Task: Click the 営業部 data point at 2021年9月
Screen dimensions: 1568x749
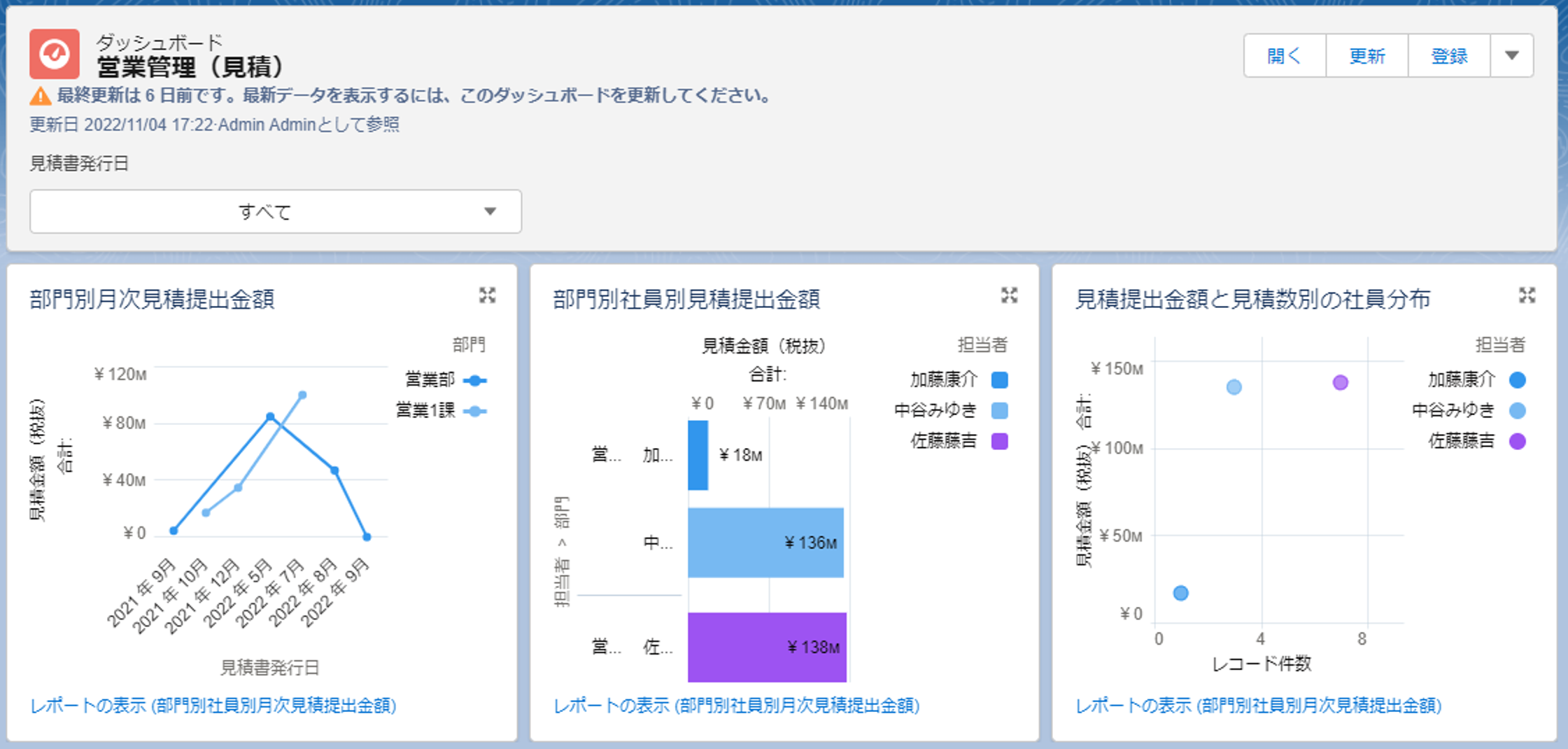Action: point(174,531)
